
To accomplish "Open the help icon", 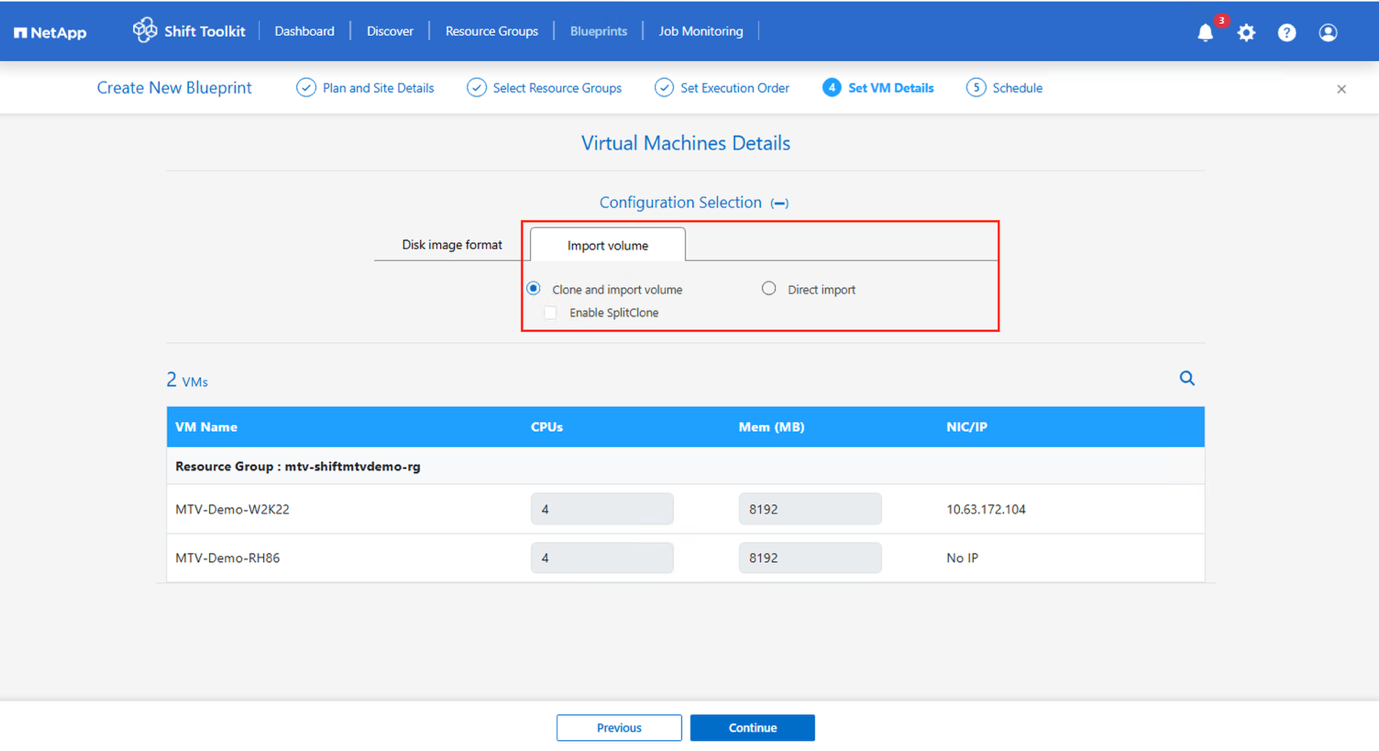I will [x=1286, y=31].
